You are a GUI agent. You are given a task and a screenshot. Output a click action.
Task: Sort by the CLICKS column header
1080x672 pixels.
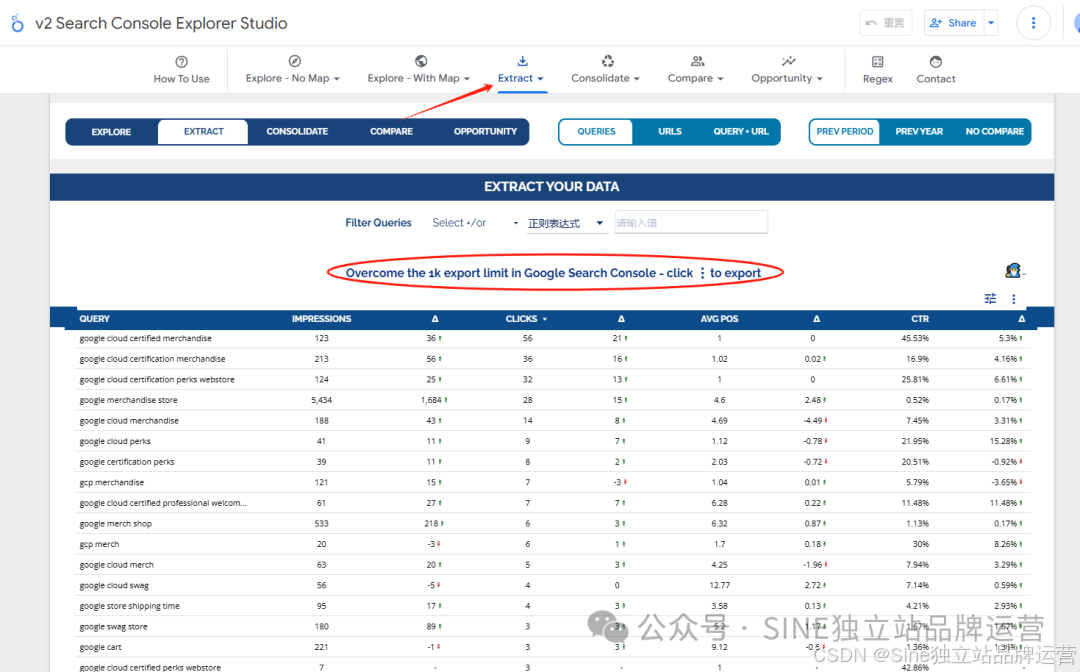tap(521, 319)
